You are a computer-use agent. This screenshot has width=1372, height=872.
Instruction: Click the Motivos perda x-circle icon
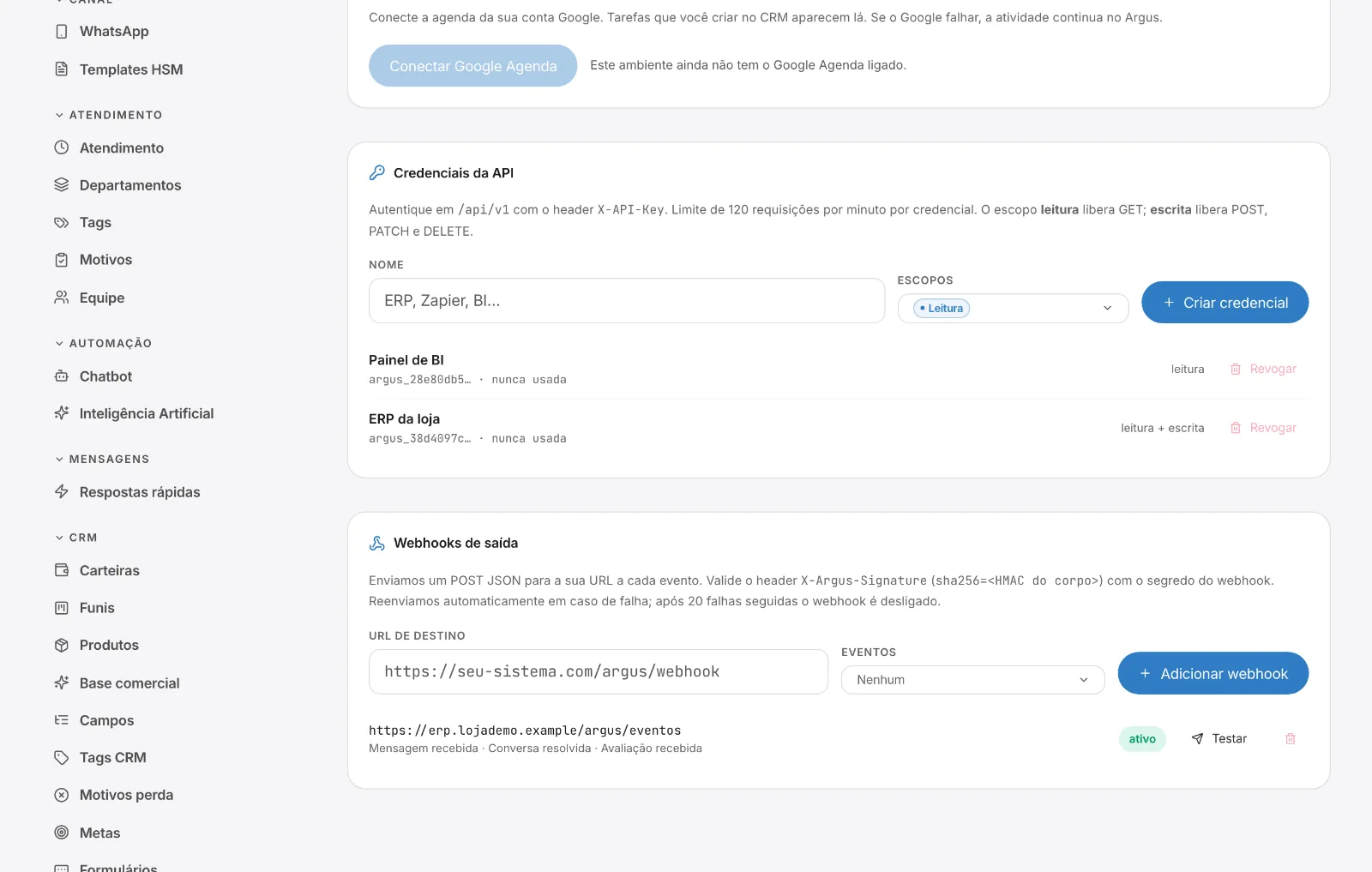tap(61, 795)
